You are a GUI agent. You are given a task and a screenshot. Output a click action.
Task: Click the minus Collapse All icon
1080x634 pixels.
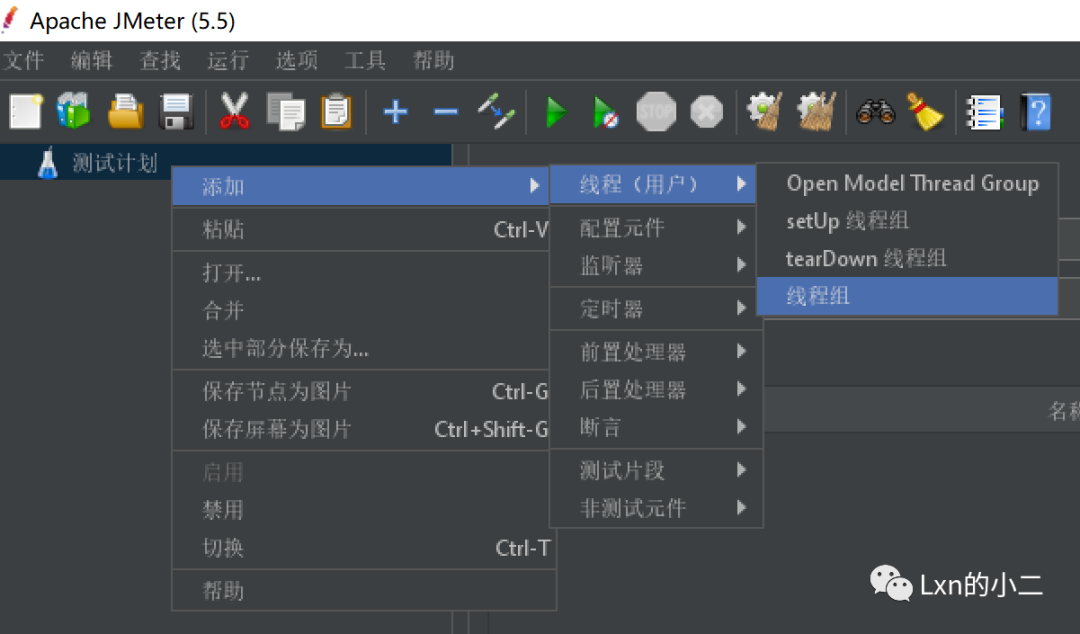[446, 111]
